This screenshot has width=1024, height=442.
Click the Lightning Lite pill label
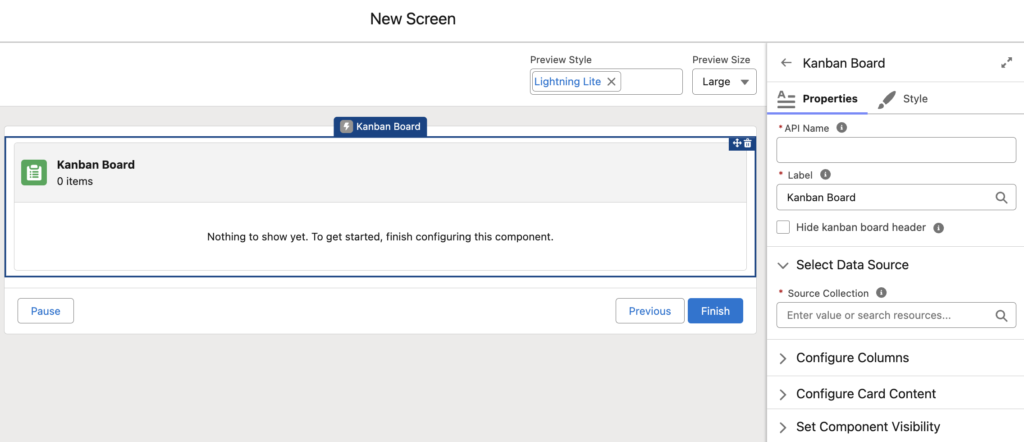568,82
